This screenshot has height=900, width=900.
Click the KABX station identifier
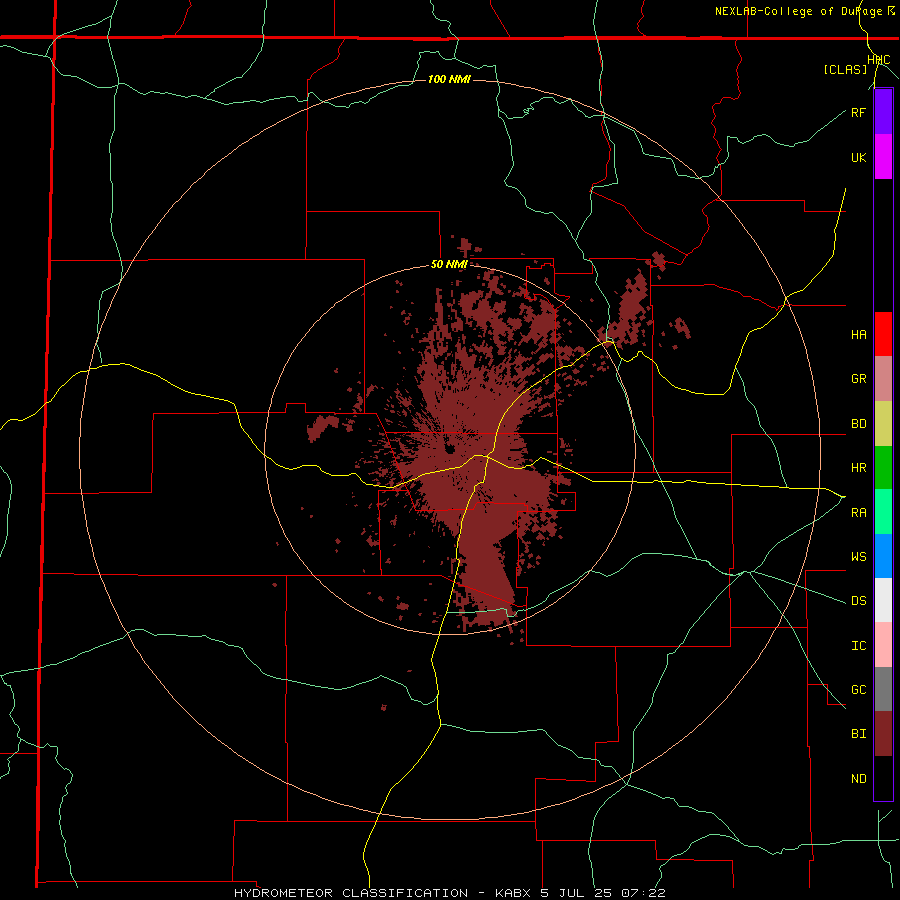click(513, 893)
